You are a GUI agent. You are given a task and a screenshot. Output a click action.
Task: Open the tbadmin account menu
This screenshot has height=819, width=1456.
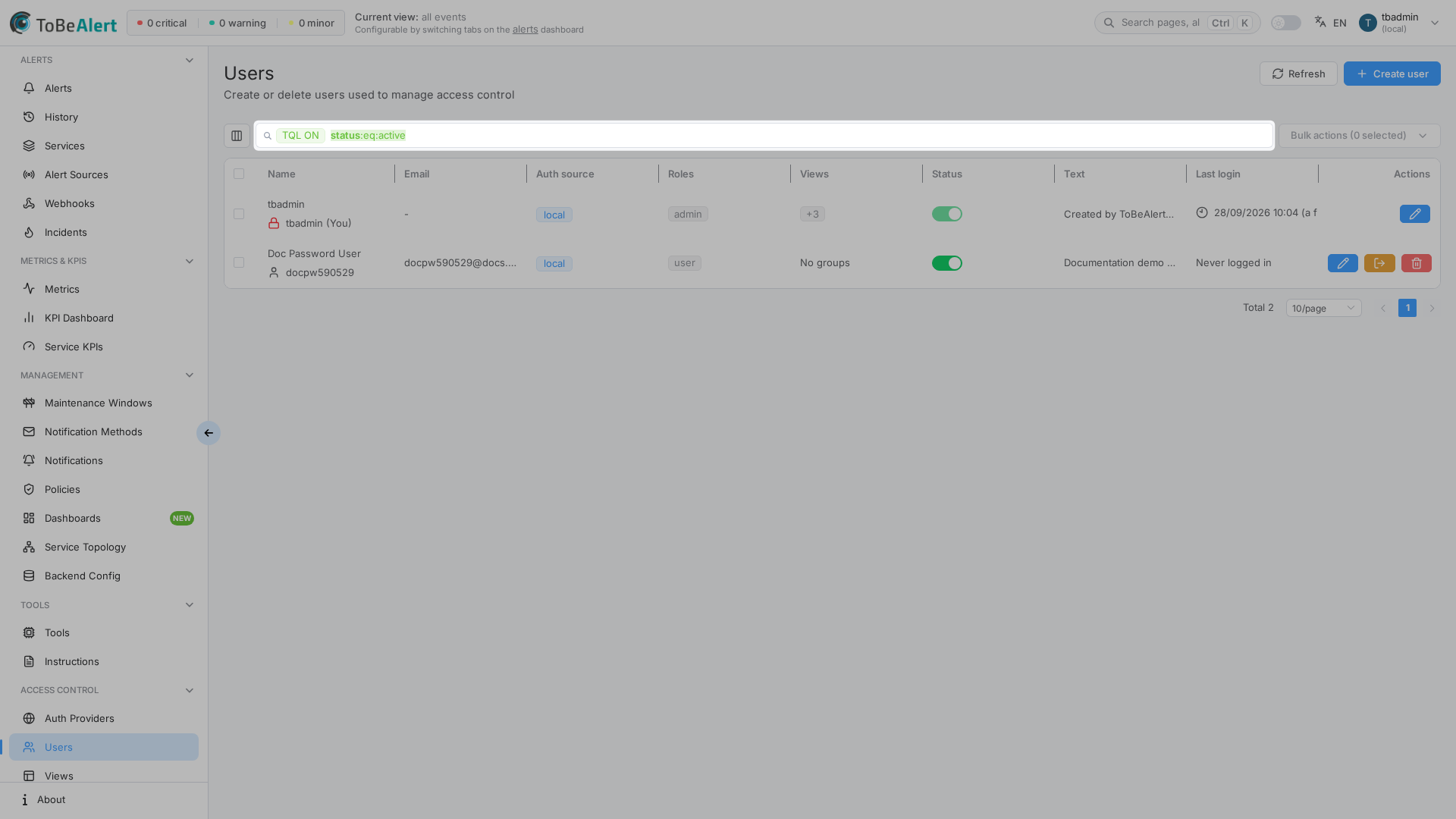coord(1399,23)
